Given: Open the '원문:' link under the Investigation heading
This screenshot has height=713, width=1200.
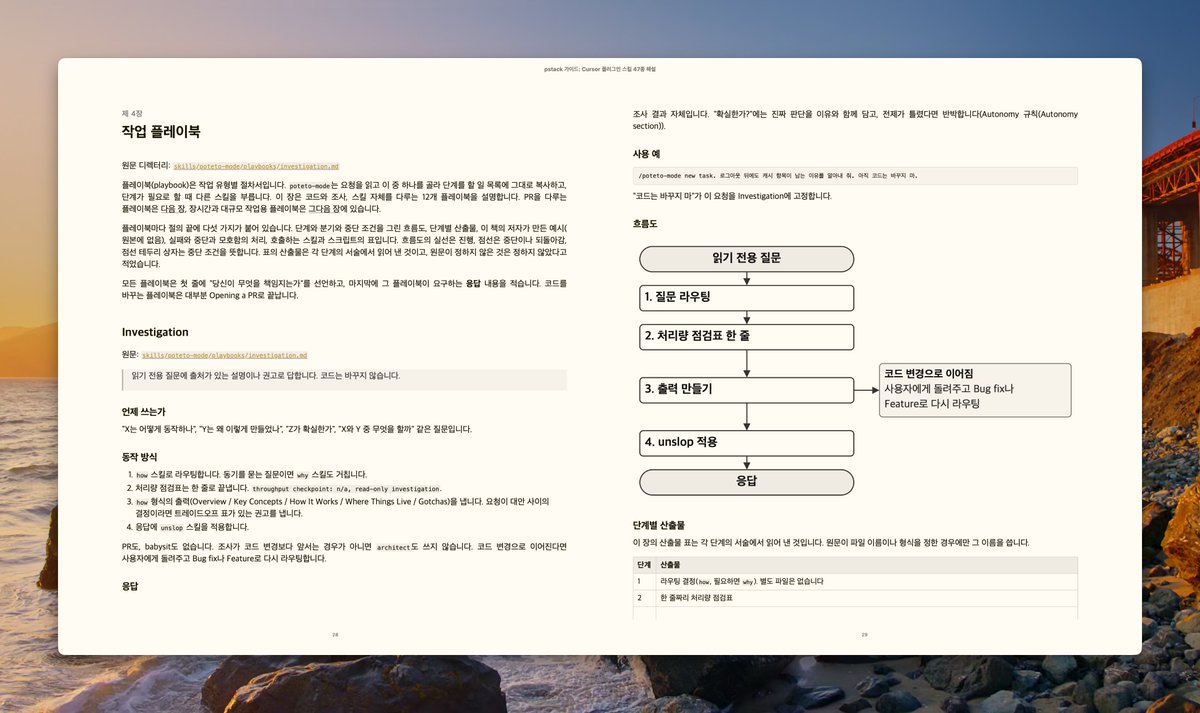Looking at the screenshot, I should point(224,355).
